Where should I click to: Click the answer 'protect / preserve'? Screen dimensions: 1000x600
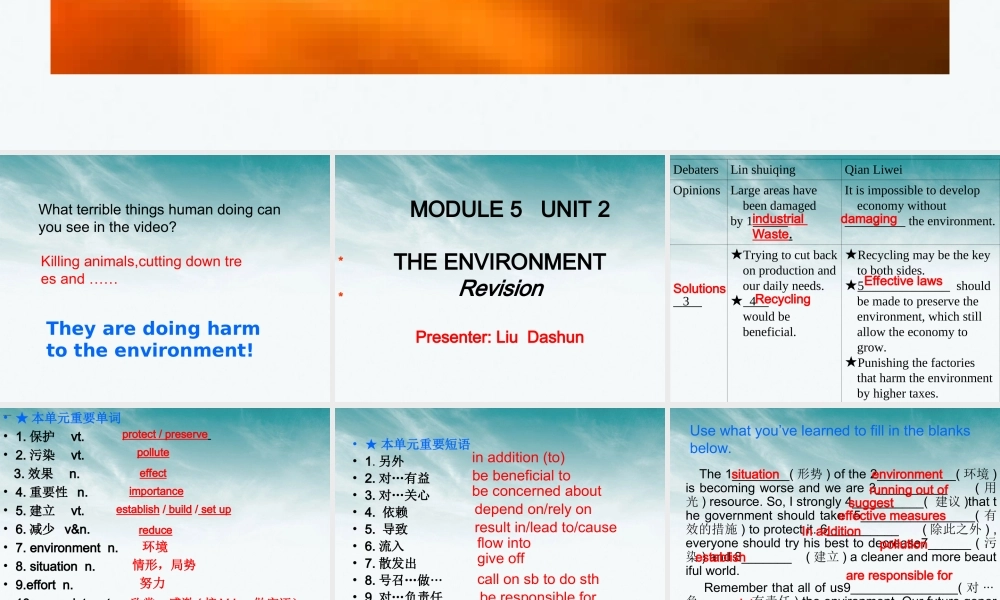165,434
